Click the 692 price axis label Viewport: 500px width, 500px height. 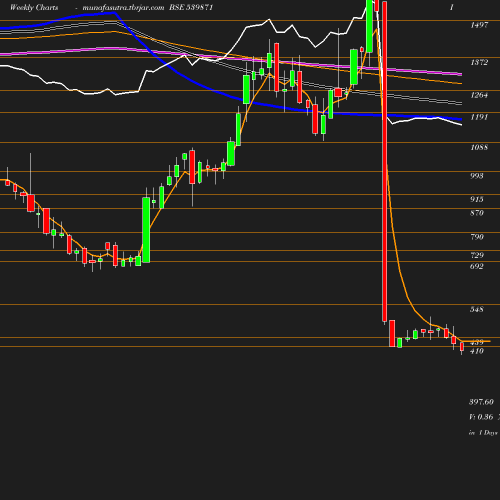click(x=477, y=266)
